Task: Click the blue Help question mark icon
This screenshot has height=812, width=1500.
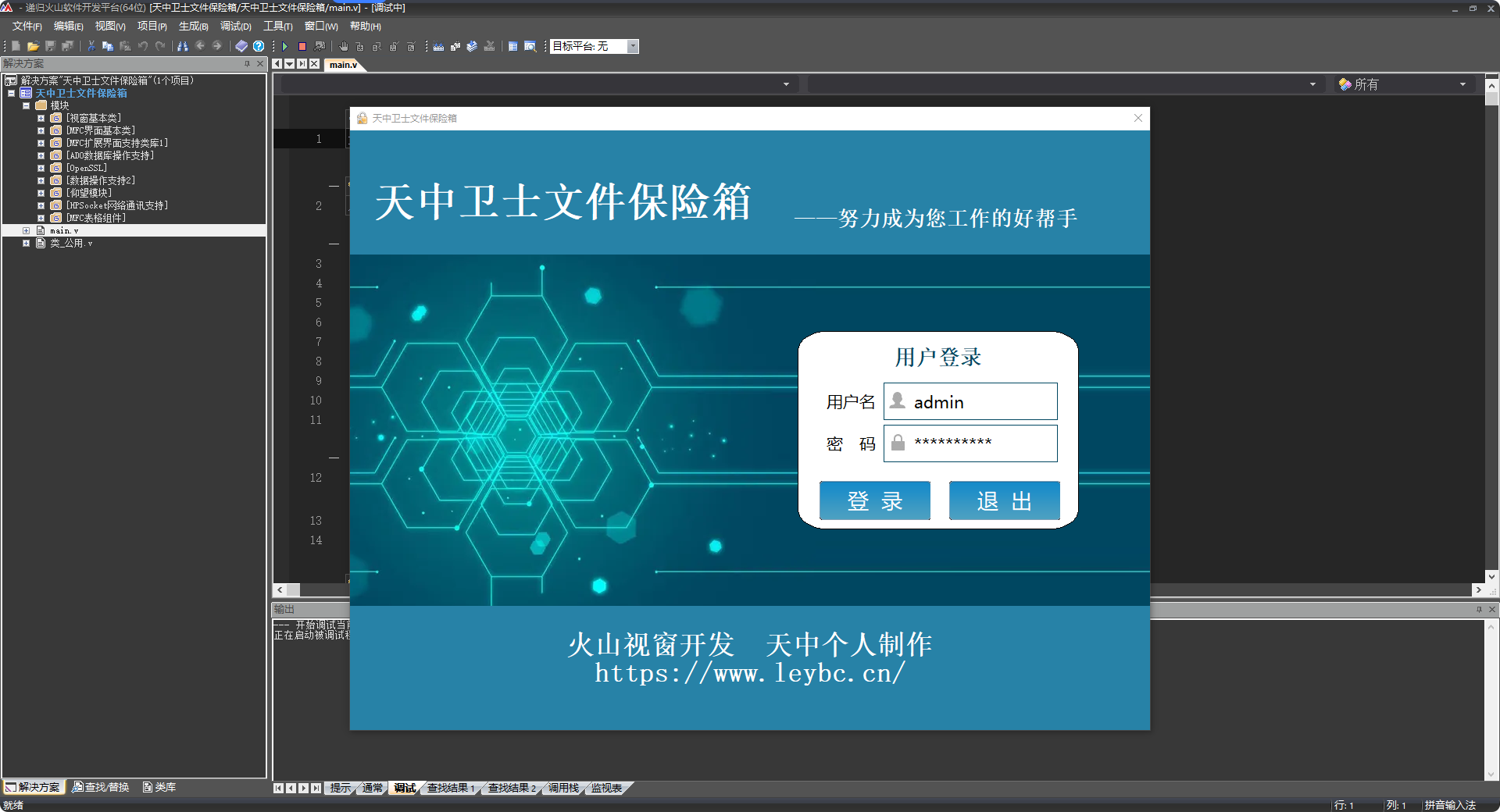Action: tap(259, 47)
